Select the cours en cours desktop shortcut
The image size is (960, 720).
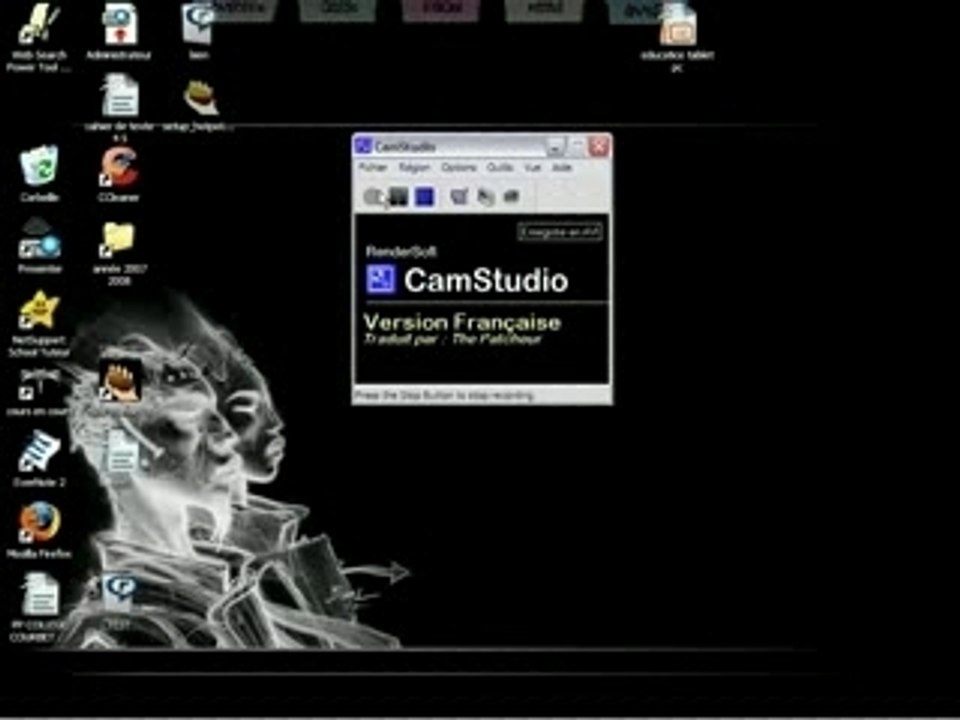37,392
